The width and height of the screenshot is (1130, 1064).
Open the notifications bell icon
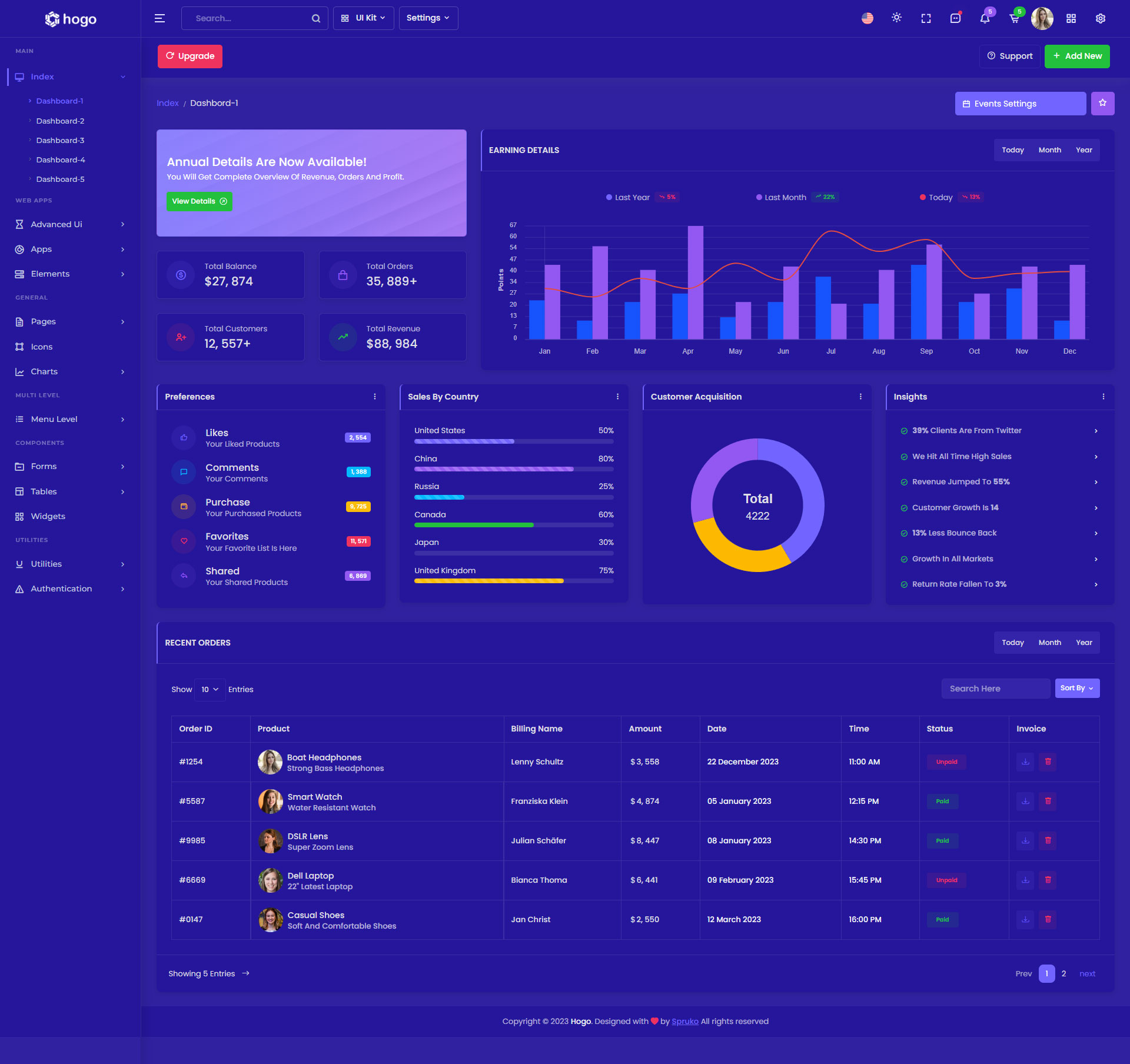(x=985, y=18)
